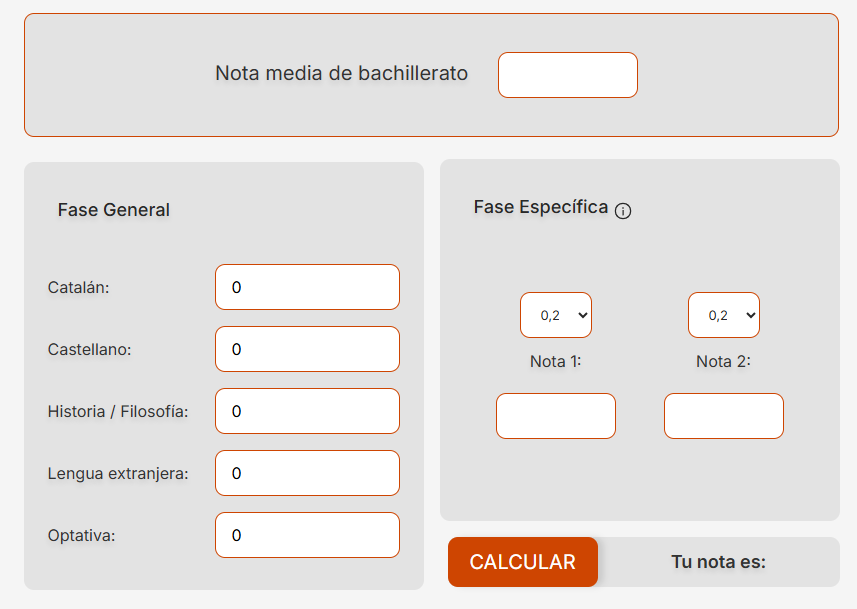Click the "Tu nota es:" result text
Viewport: 857px width, 609px height.
point(718,562)
